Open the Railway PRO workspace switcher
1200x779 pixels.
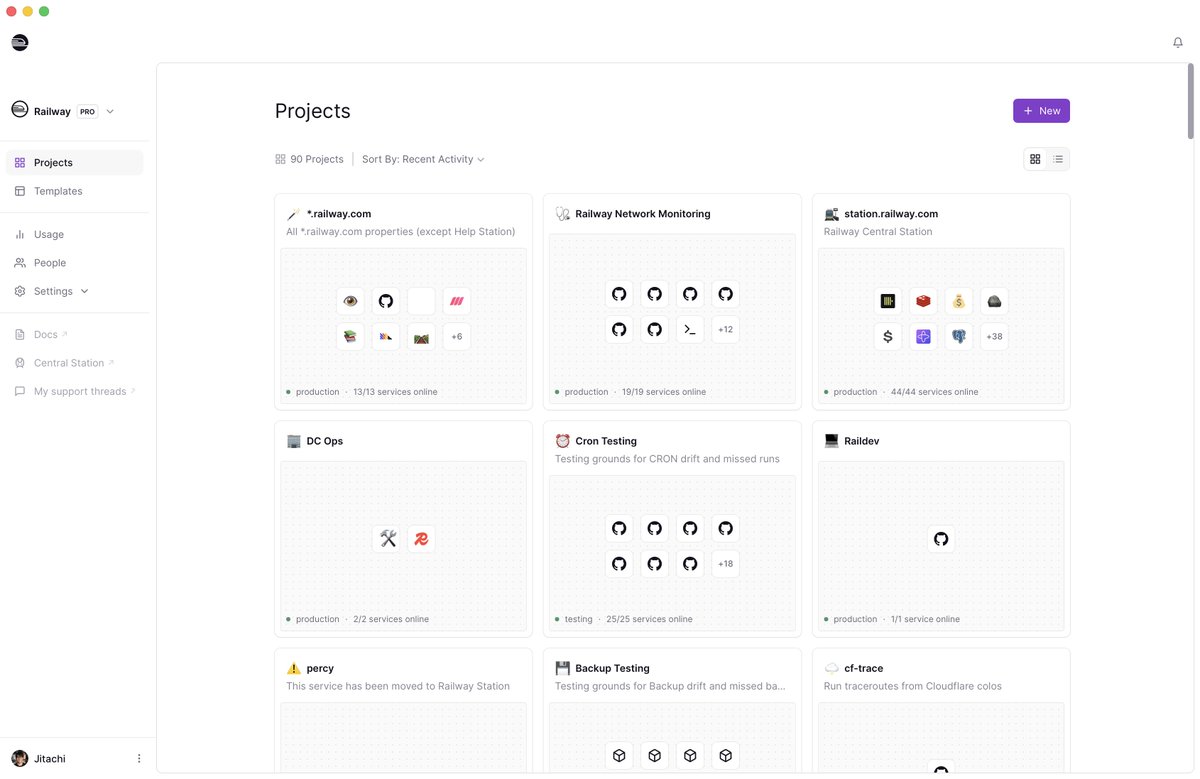coord(63,111)
